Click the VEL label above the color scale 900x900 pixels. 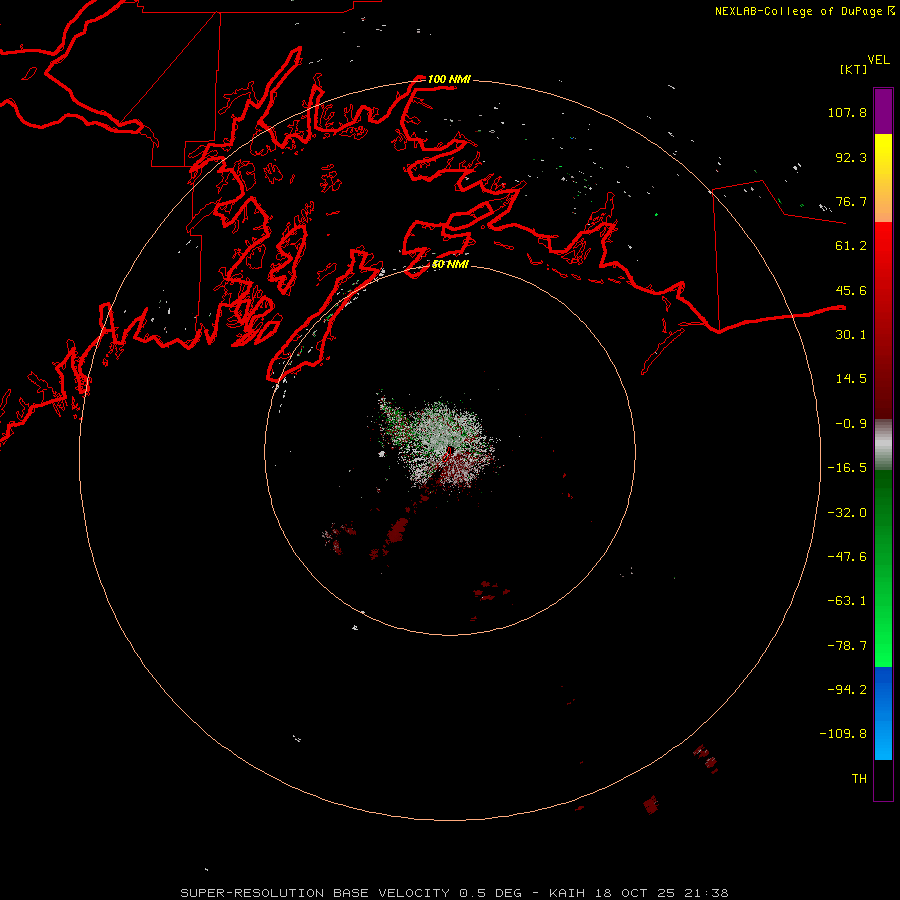878,60
